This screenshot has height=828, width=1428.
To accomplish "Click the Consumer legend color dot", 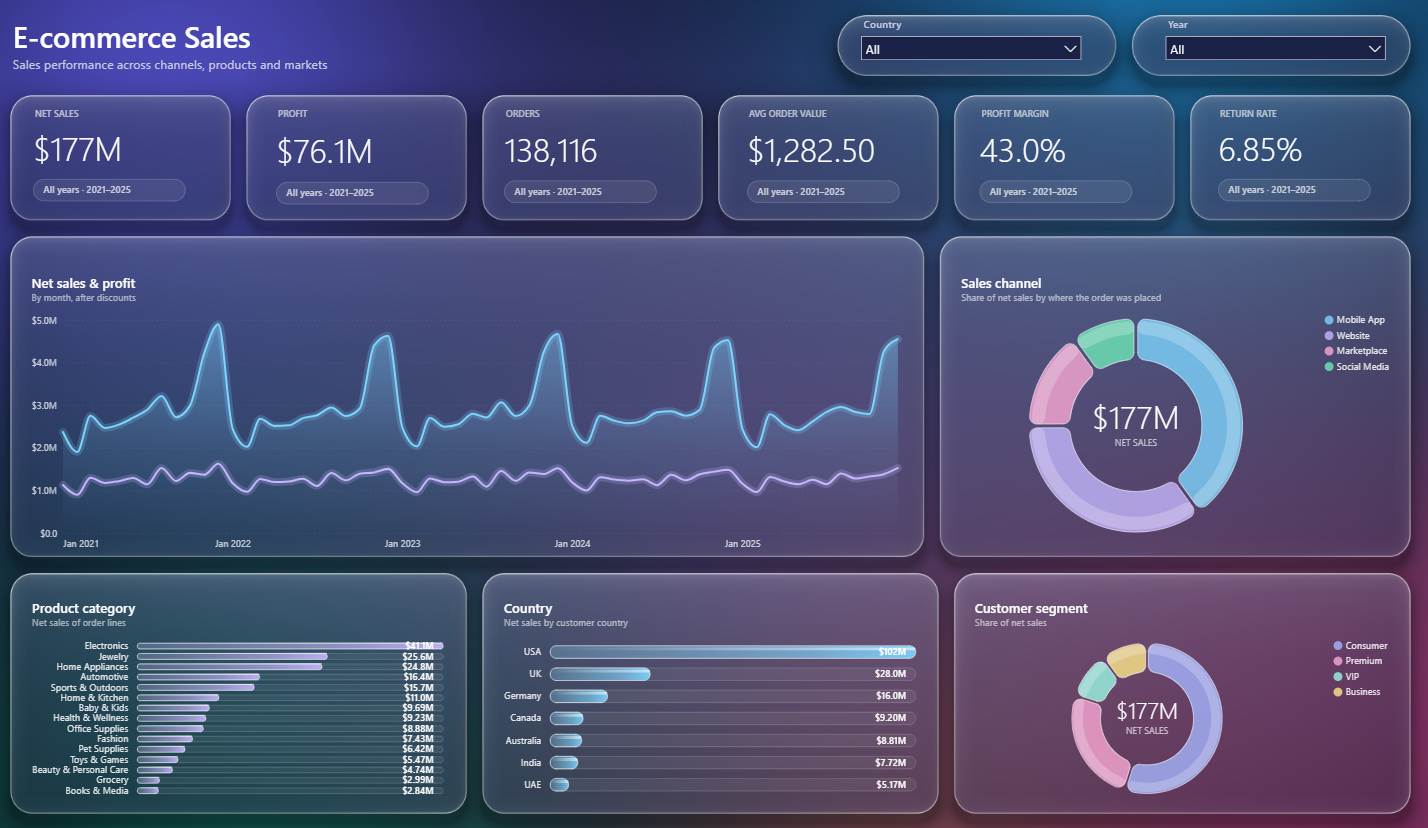I will 1338,646.
